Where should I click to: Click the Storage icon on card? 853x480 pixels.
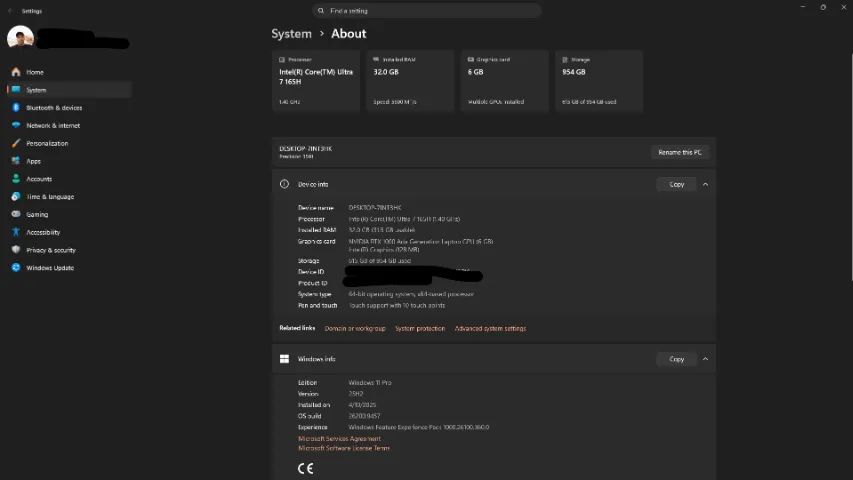[565, 59]
